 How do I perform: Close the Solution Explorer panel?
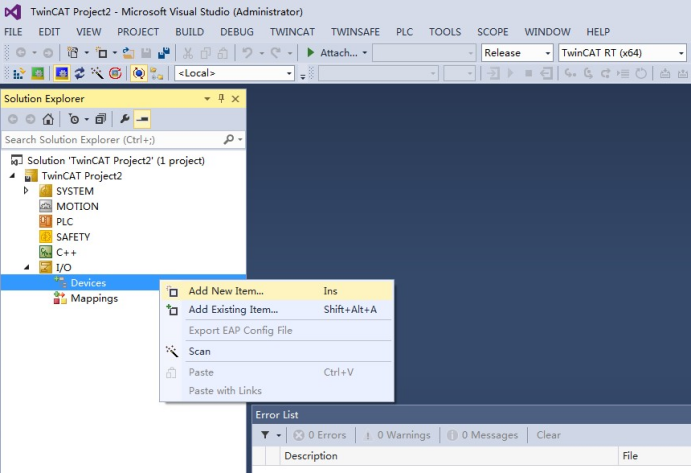[236, 99]
